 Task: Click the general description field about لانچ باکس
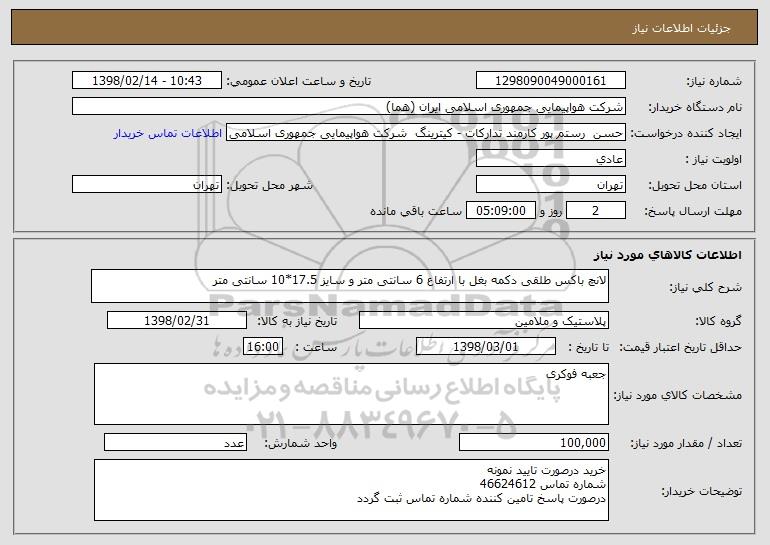click(350, 286)
